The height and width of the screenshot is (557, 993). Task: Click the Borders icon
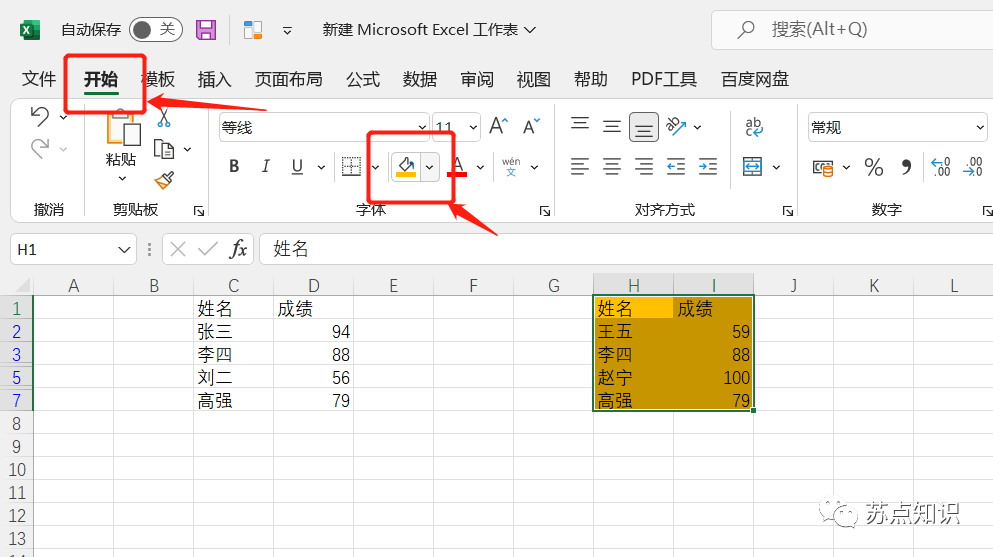(351, 166)
